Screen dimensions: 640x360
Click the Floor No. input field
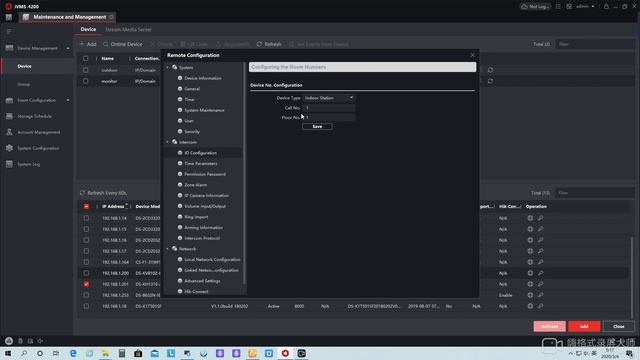click(329, 118)
